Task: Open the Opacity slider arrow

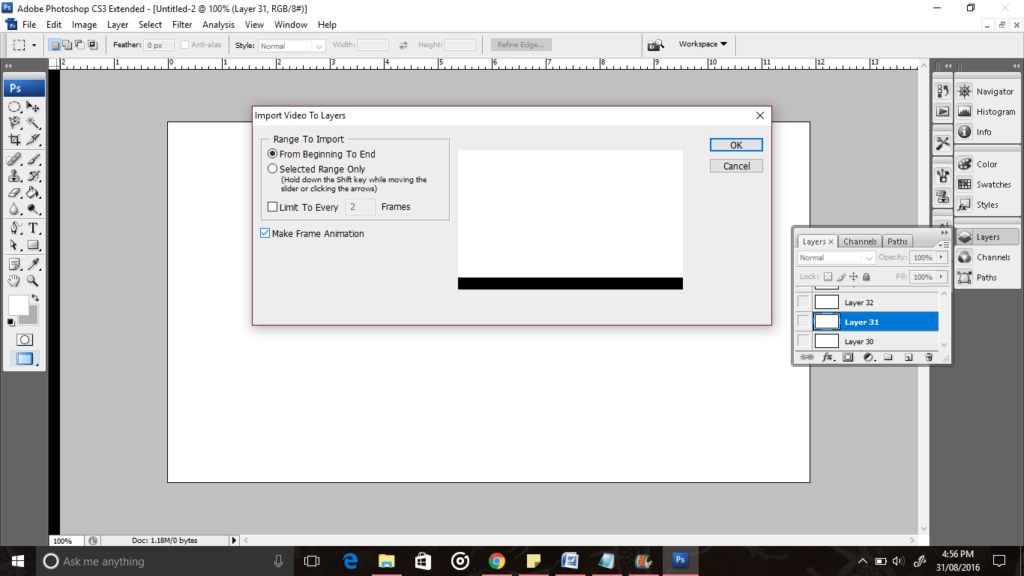Action: coord(941,257)
